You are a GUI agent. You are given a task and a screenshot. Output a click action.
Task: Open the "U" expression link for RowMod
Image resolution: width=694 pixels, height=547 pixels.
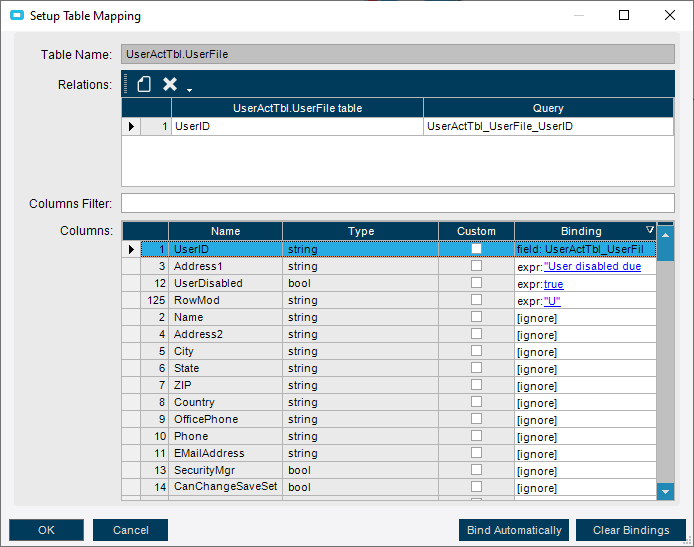(552, 301)
